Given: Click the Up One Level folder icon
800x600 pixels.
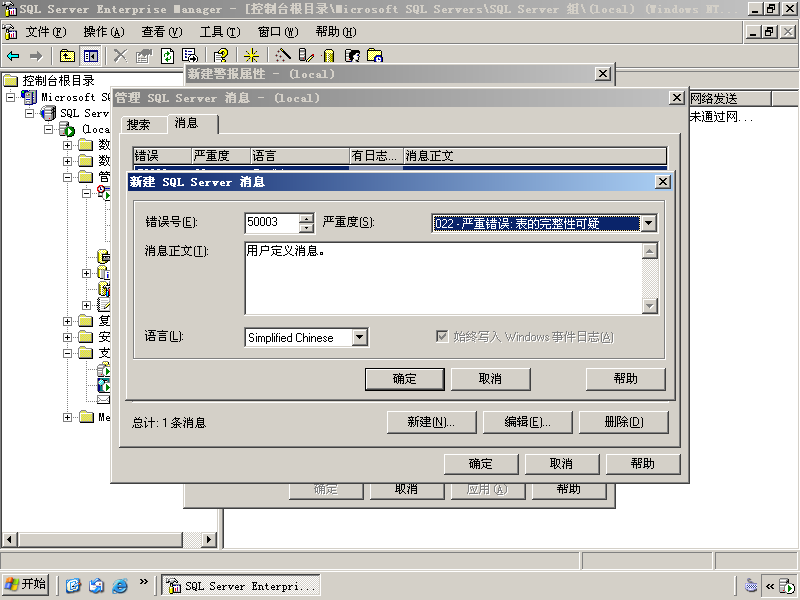Looking at the screenshot, I should pyautogui.click(x=67, y=56).
